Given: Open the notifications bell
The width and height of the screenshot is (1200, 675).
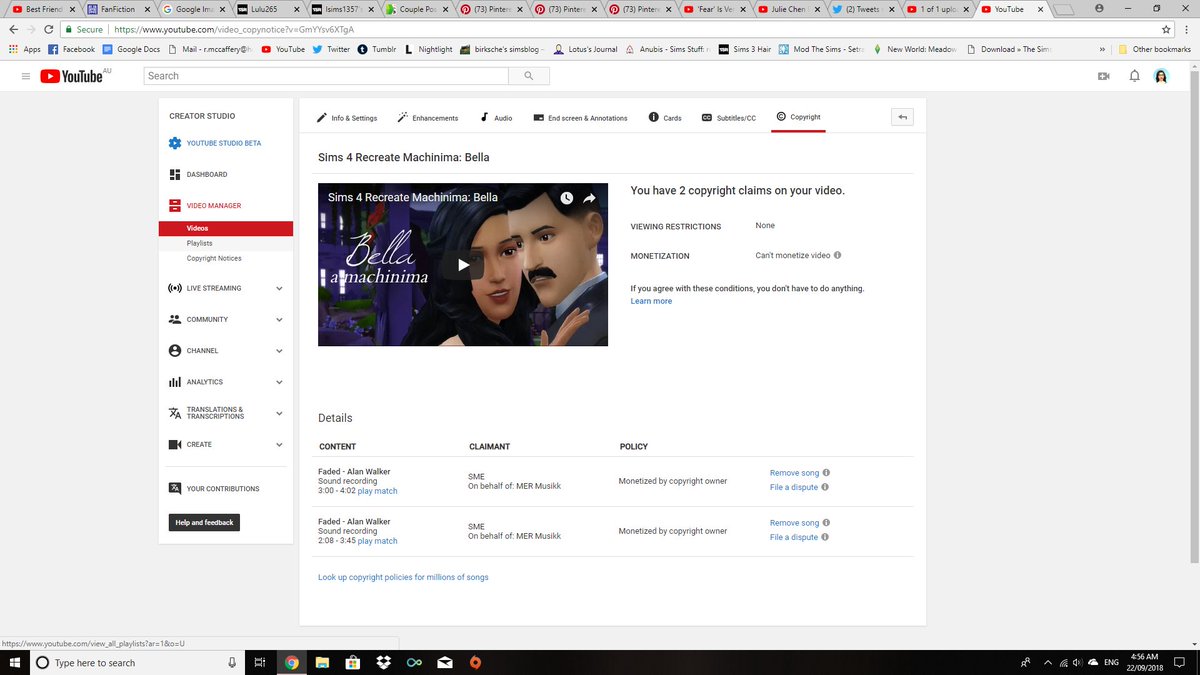Looking at the screenshot, I should click(1134, 76).
